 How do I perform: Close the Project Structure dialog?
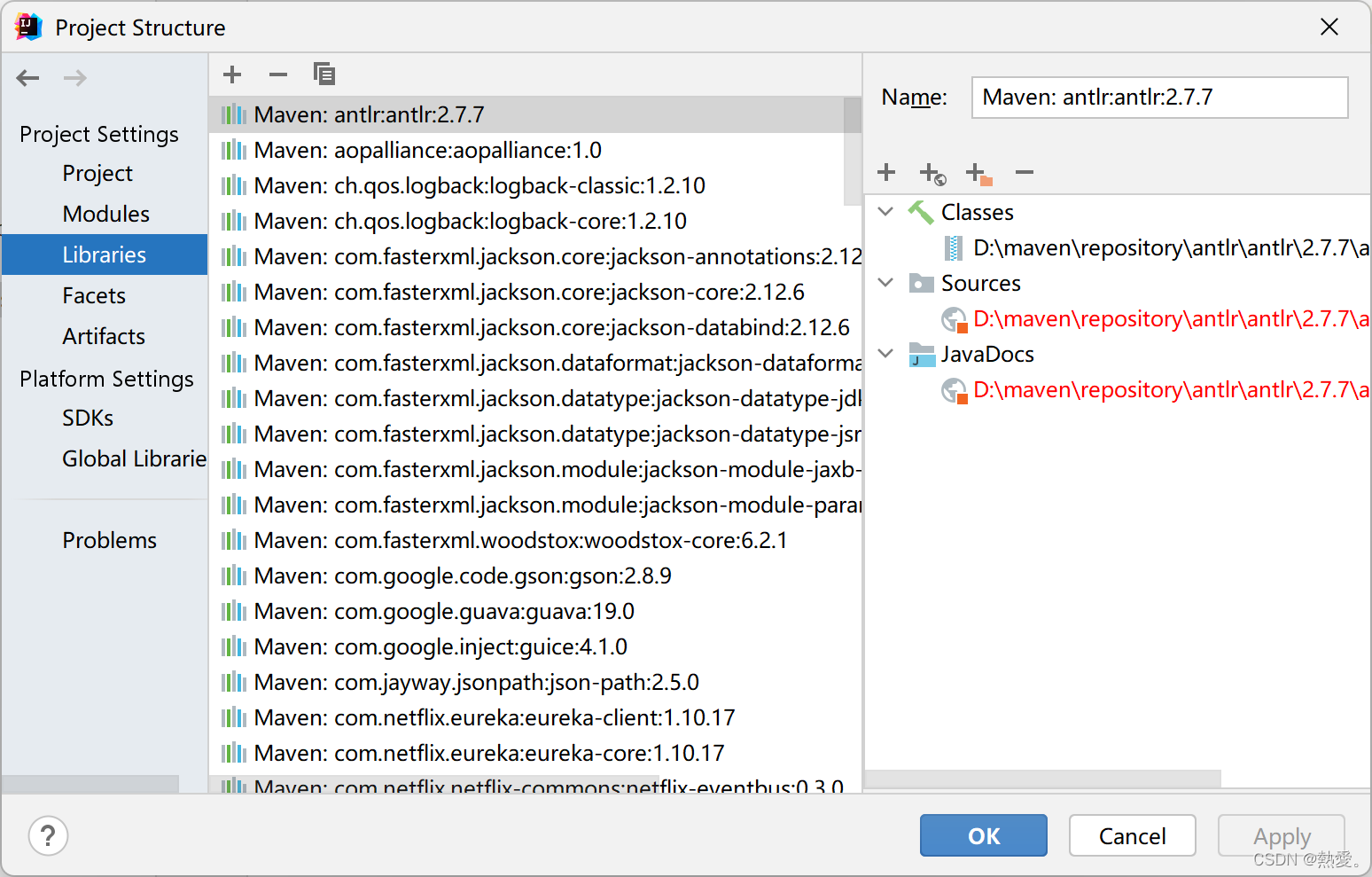coord(1329,27)
